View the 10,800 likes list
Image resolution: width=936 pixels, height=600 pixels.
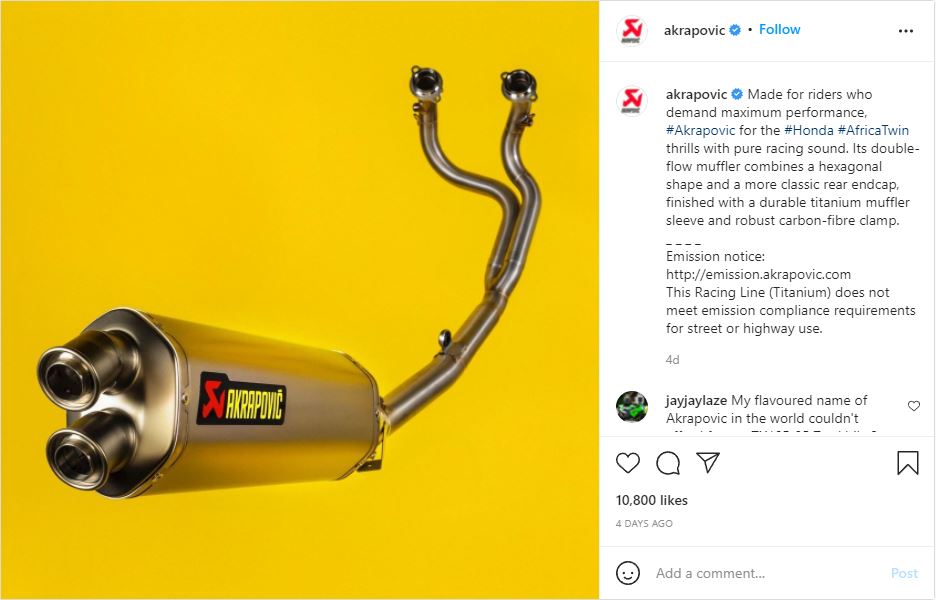point(651,500)
